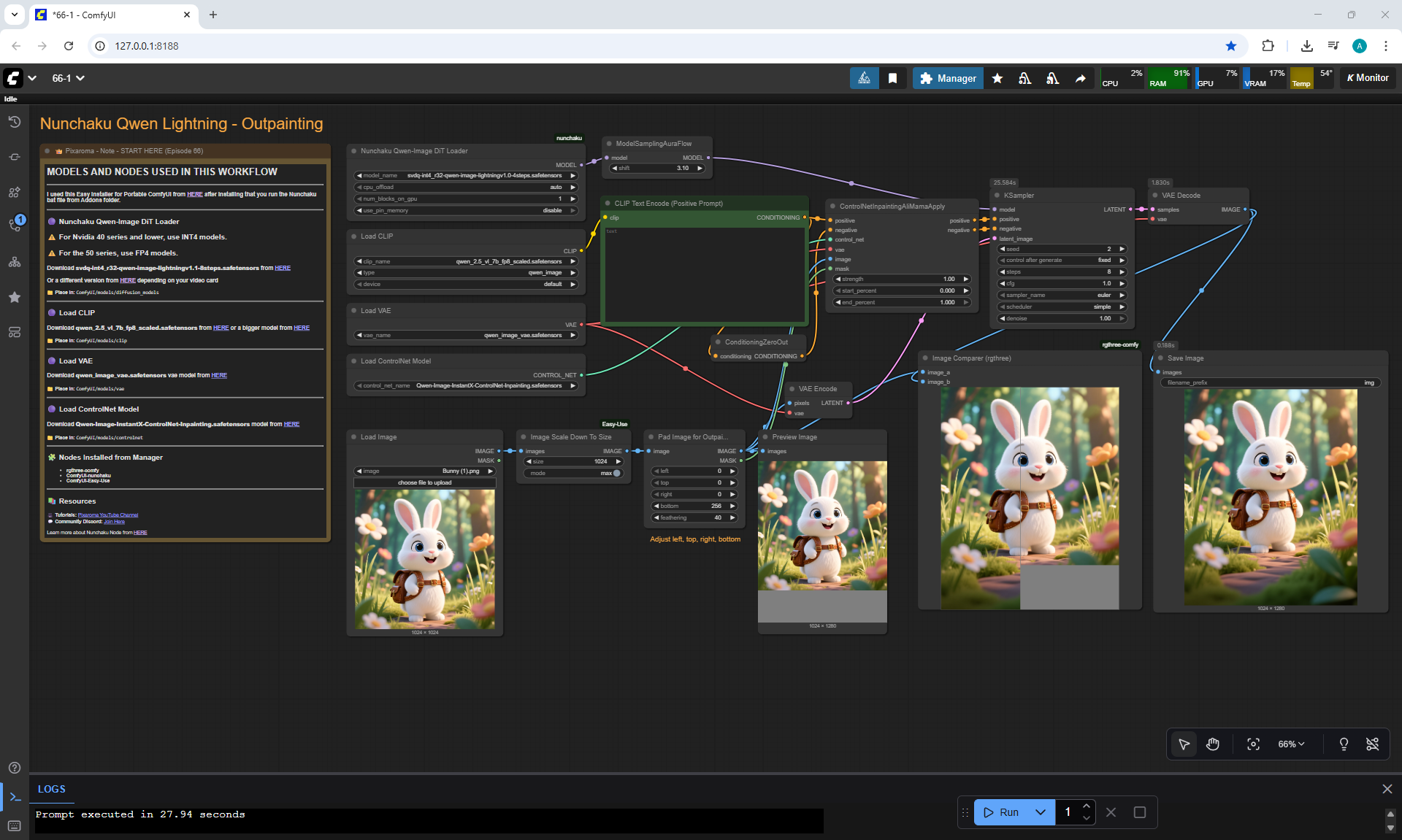Click the share arrow icon

(1080, 78)
